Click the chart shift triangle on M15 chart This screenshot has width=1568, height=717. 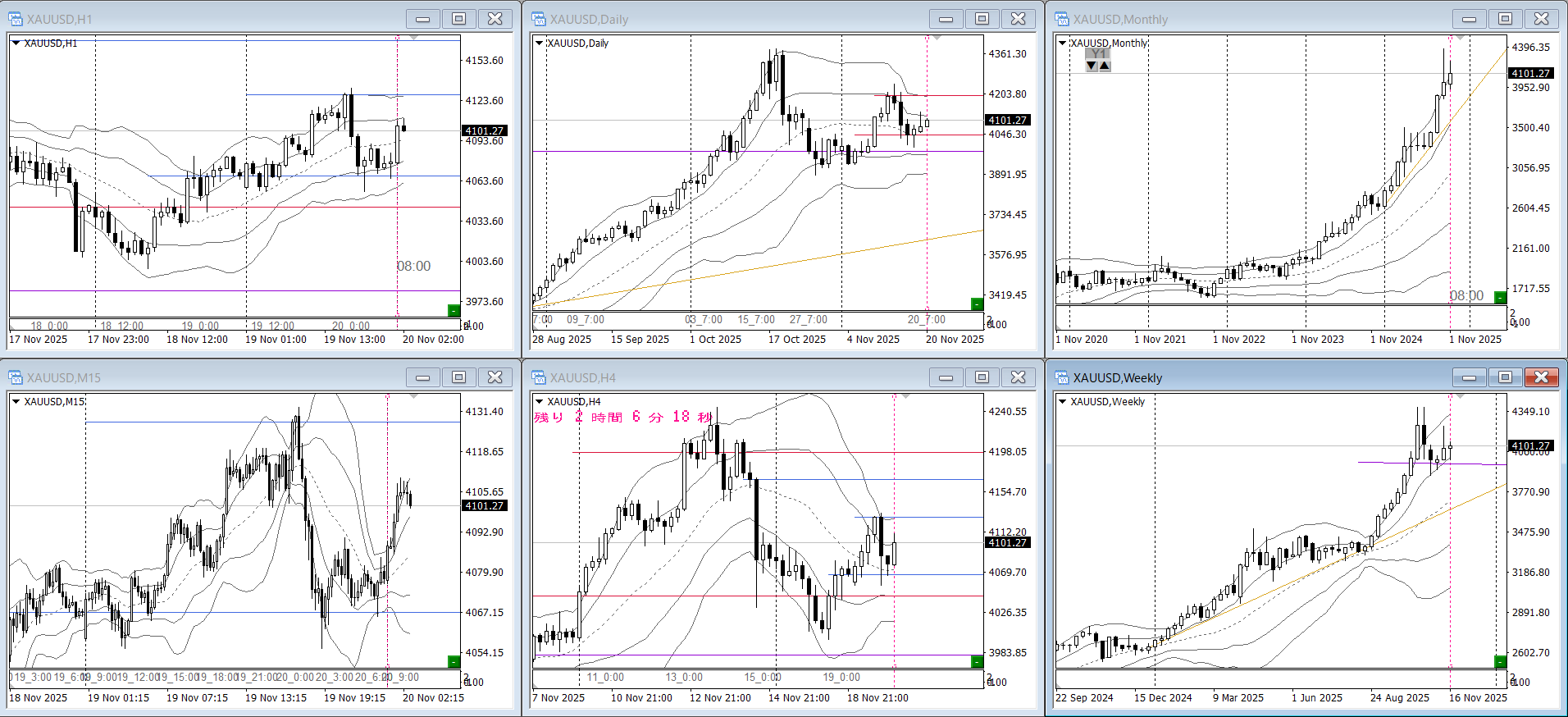click(414, 397)
